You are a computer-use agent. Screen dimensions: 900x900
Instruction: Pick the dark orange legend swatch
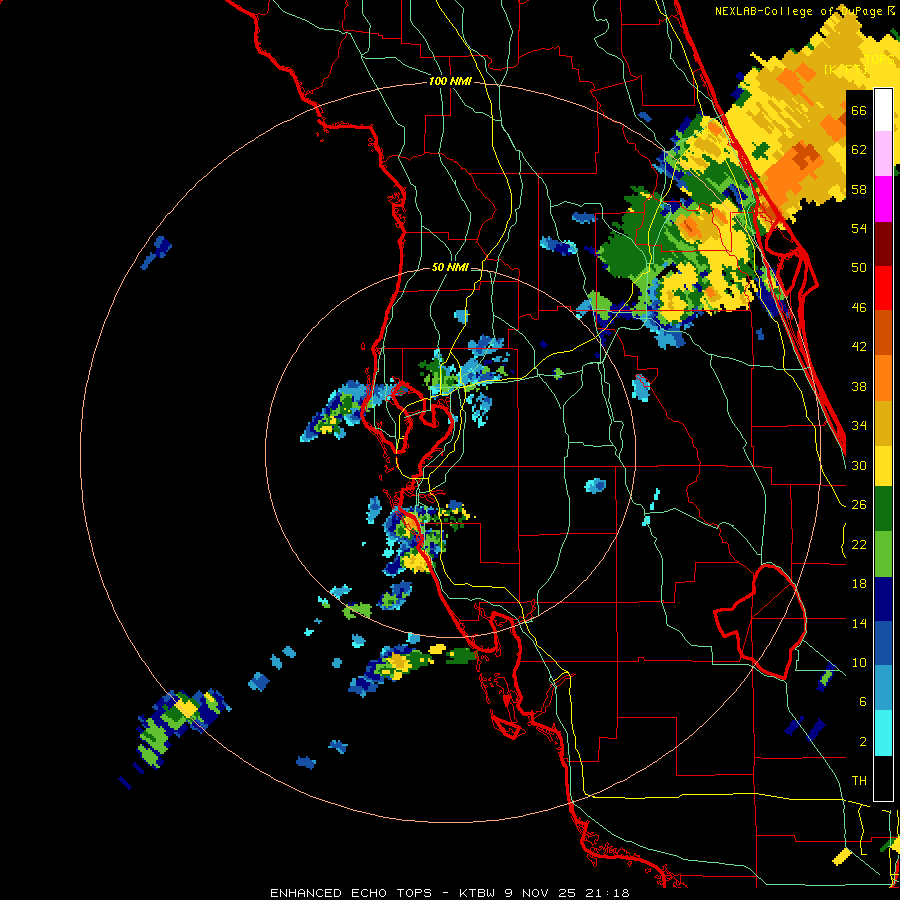click(883, 333)
